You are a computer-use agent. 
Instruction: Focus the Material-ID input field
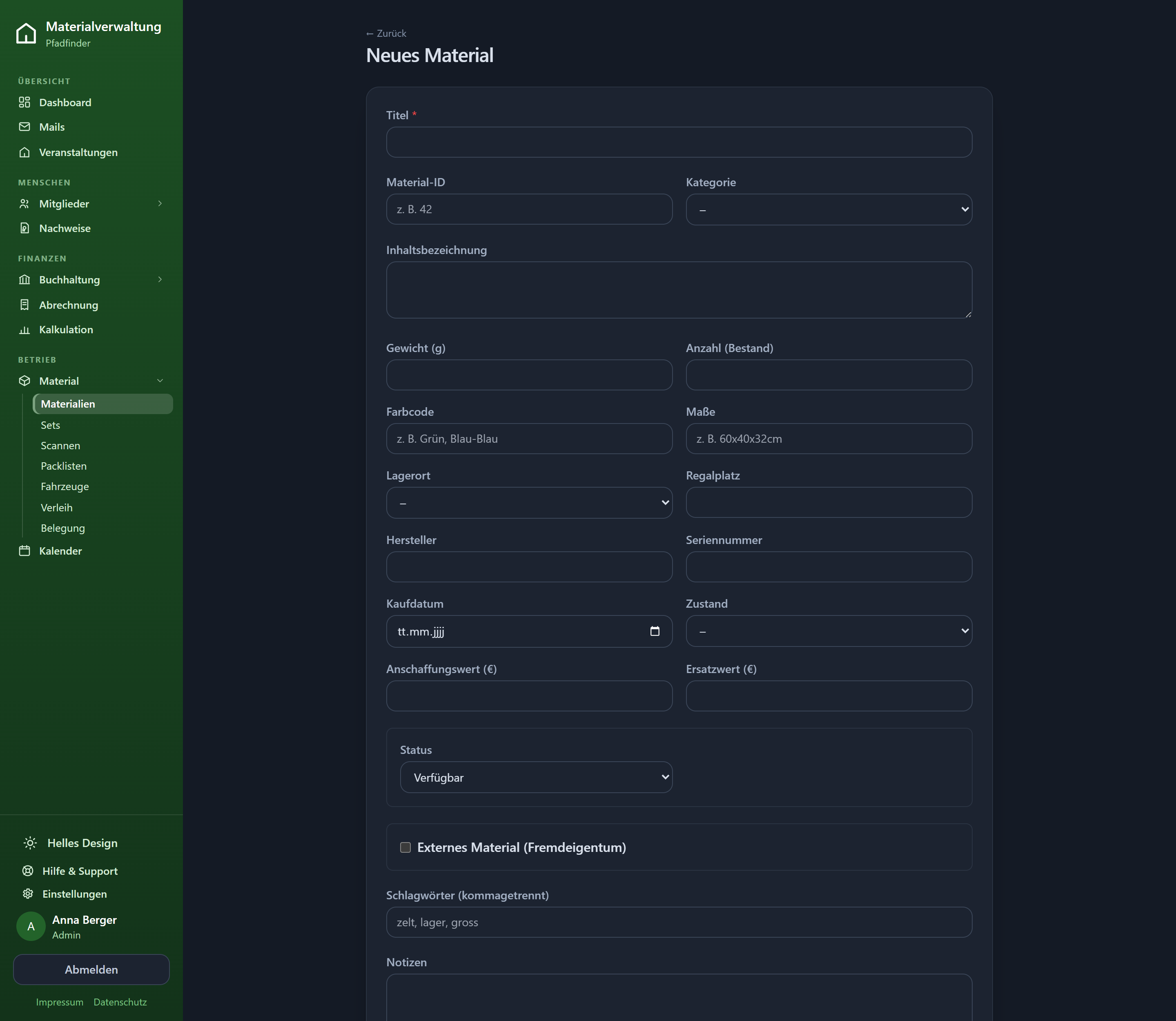(529, 209)
